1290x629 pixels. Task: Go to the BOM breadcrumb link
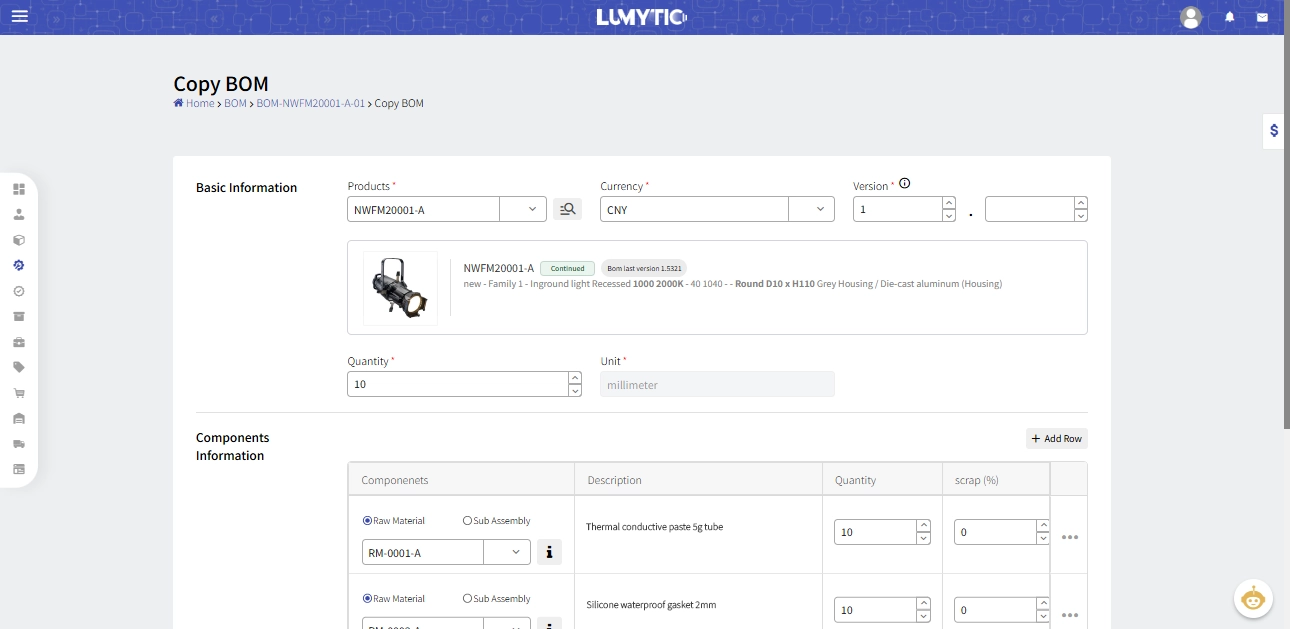click(x=235, y=103)
